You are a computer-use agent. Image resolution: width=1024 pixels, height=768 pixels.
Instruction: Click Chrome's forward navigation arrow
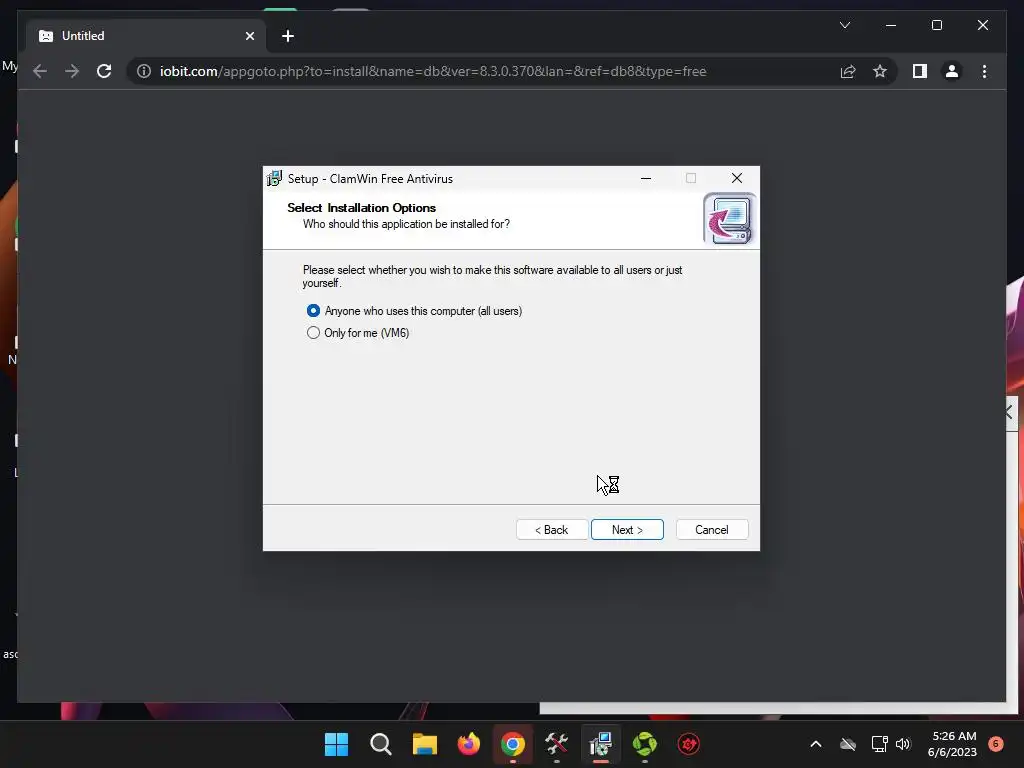(x=72, y=71)
